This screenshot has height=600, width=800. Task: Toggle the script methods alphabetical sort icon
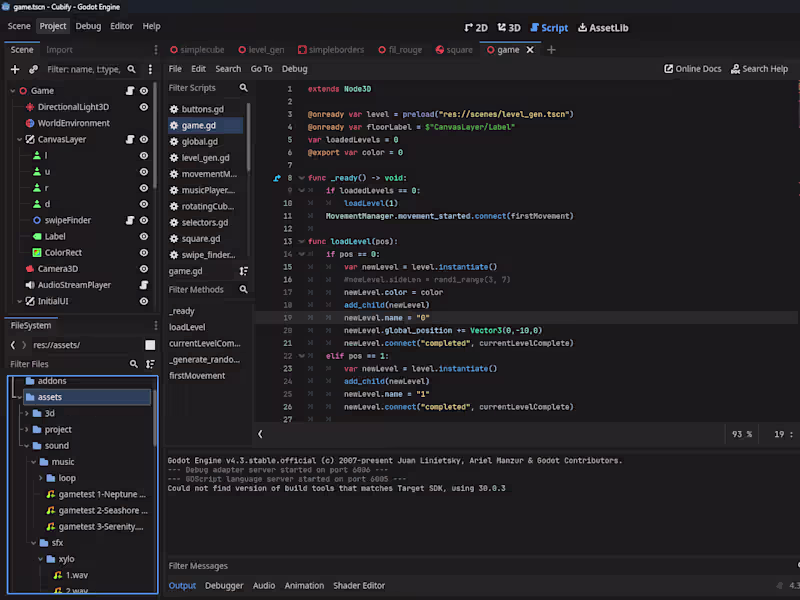click(244, 271)
